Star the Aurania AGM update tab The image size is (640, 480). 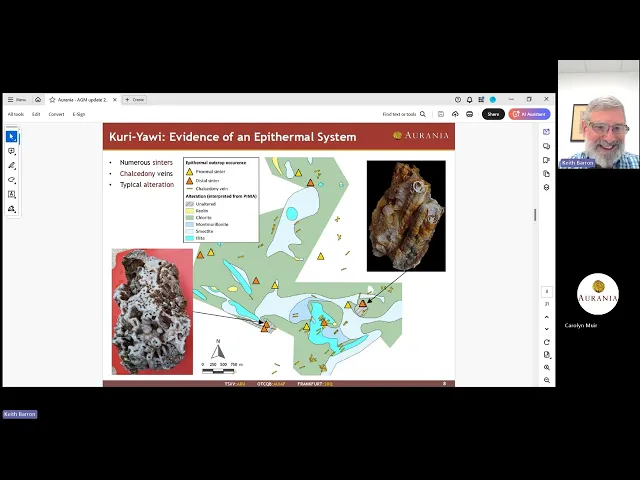pos(52,100)
